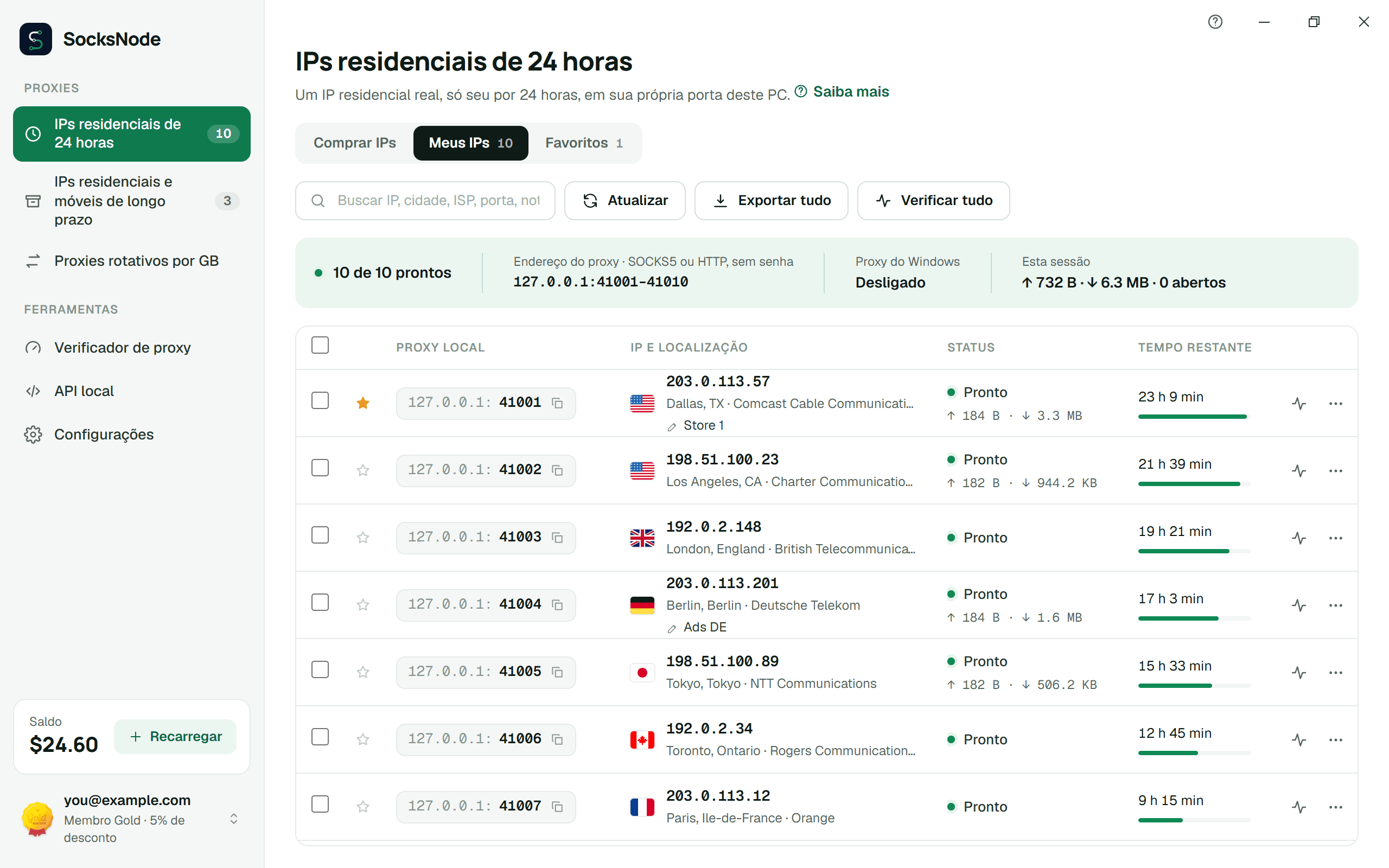Screen dimensions: 1389x868
Task: Open help question-mark icon in title bar
Action: [1215, 22]
